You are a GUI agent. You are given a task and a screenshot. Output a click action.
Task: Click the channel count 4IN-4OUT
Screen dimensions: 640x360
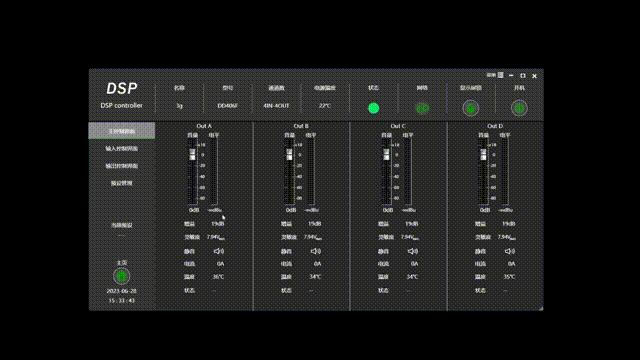tap(276, 106)
